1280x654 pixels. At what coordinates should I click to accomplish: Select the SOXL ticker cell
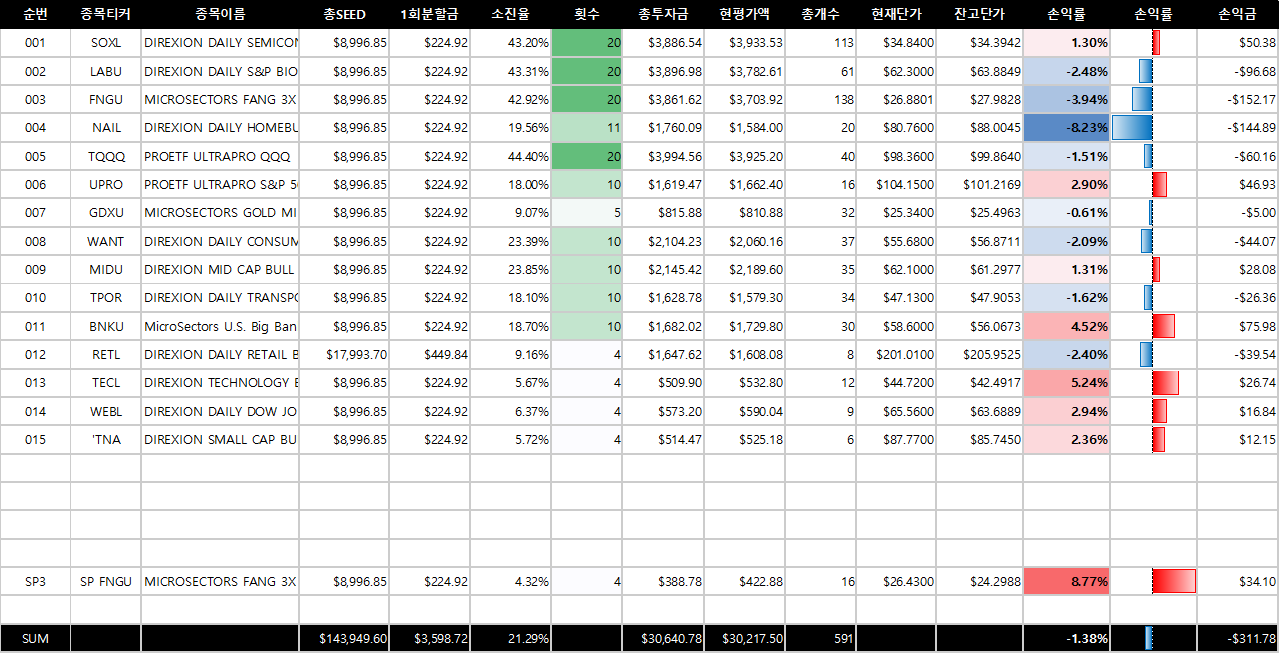point(105,43)
